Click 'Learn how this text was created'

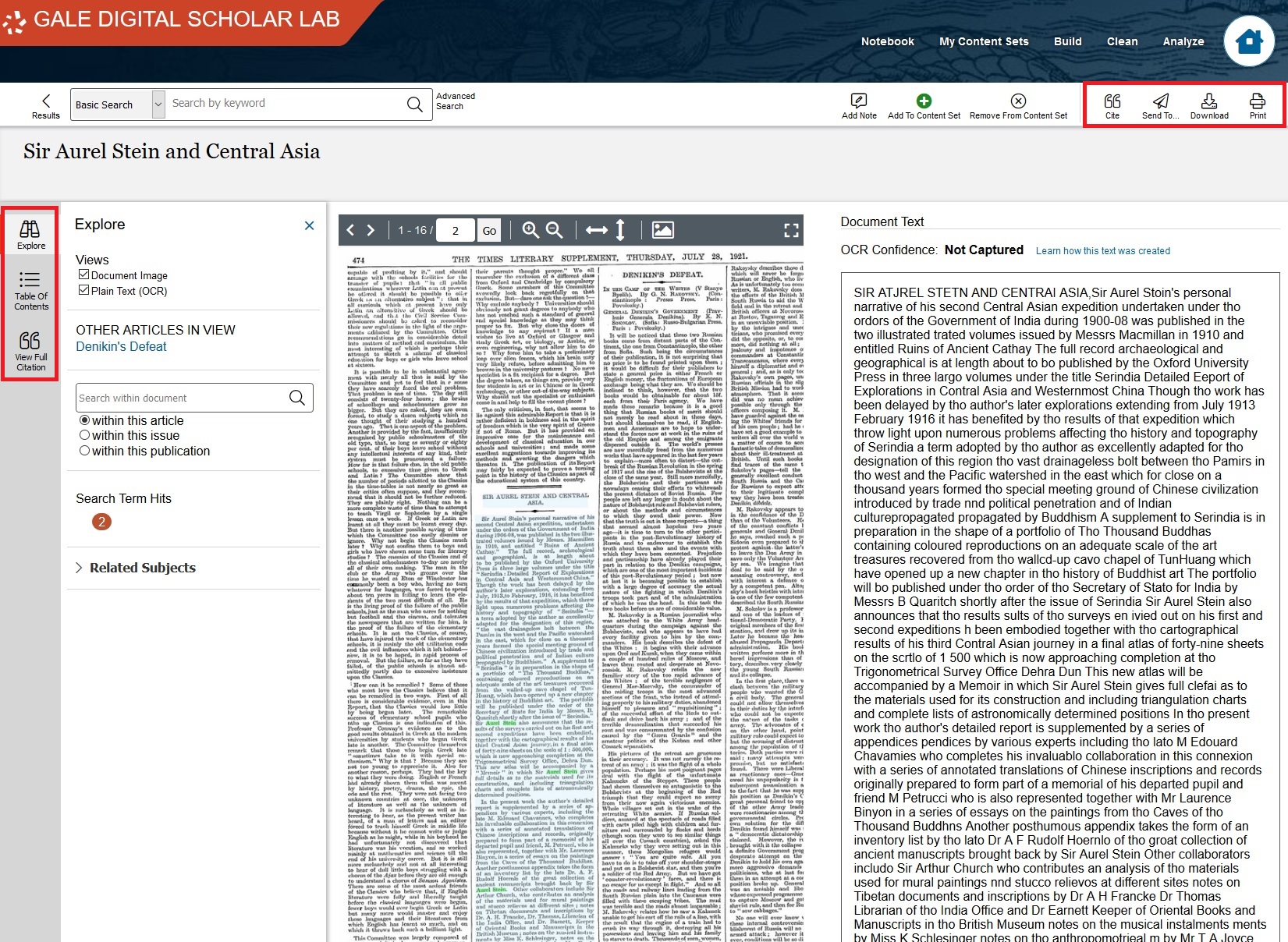(1102, 250)
